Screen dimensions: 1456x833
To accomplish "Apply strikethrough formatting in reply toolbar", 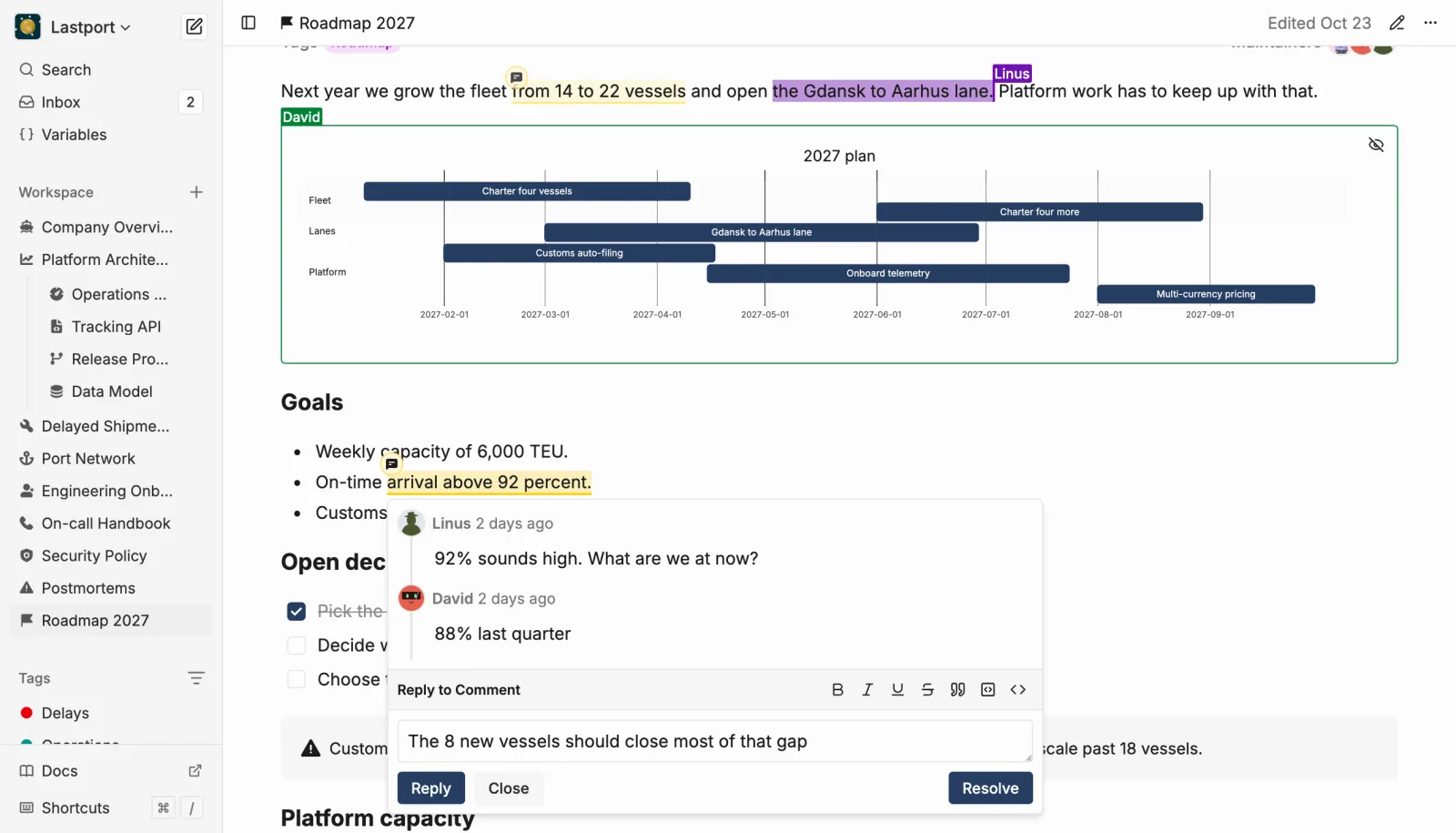I will pyautogui.click(x=927, y=690).
